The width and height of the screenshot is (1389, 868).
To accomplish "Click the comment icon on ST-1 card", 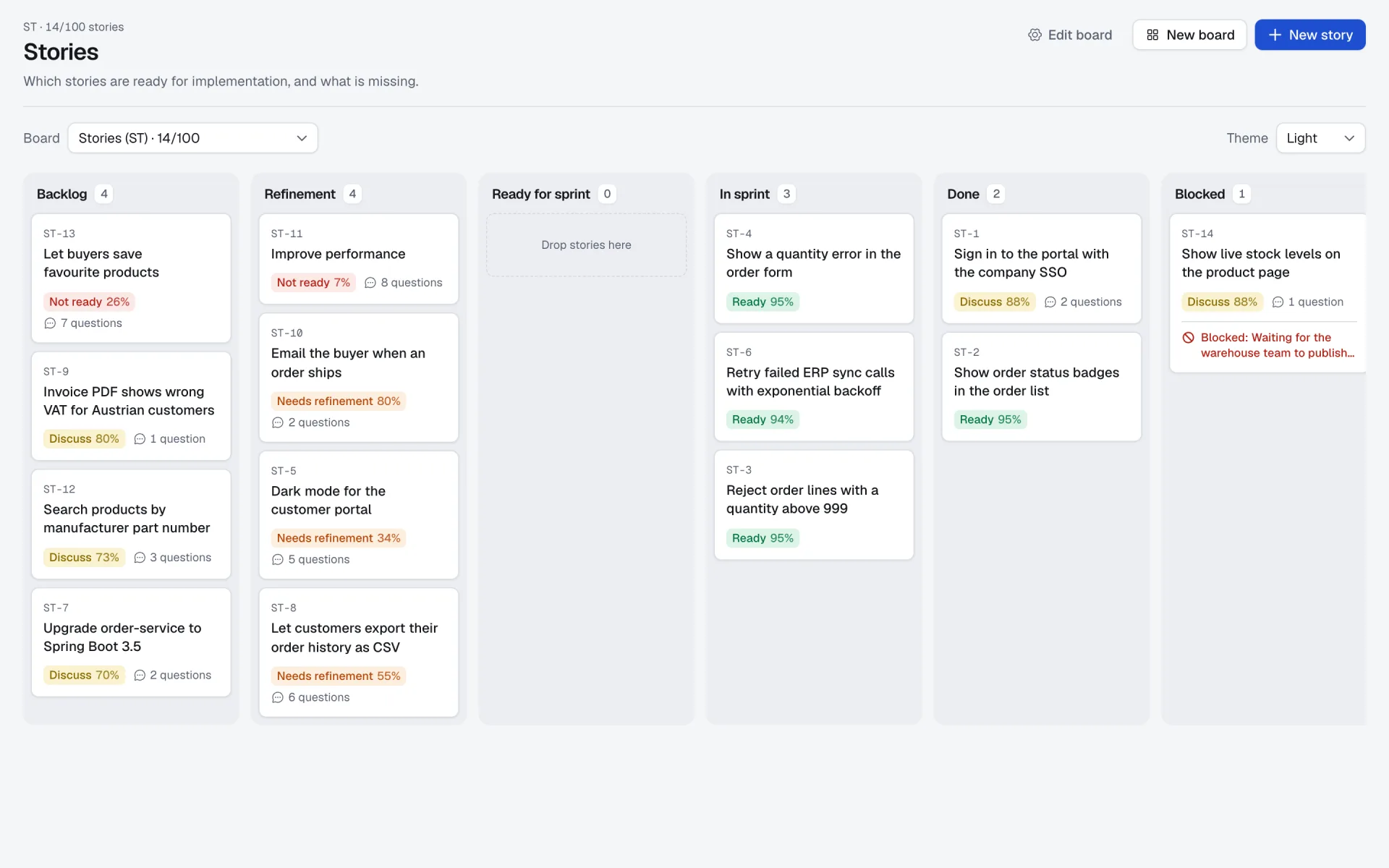I will (x=1050, y=302).
